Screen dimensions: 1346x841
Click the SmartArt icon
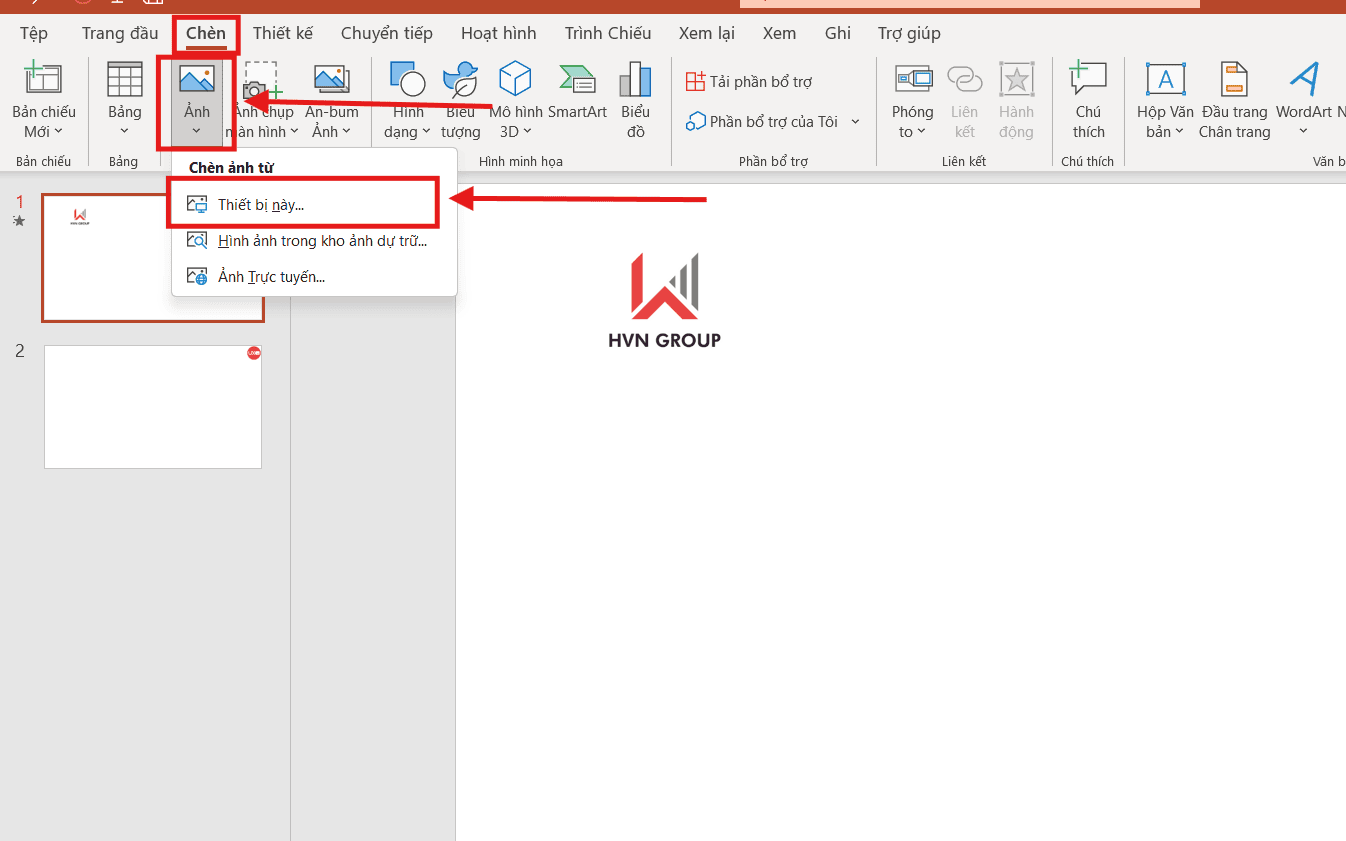(577, 80)
